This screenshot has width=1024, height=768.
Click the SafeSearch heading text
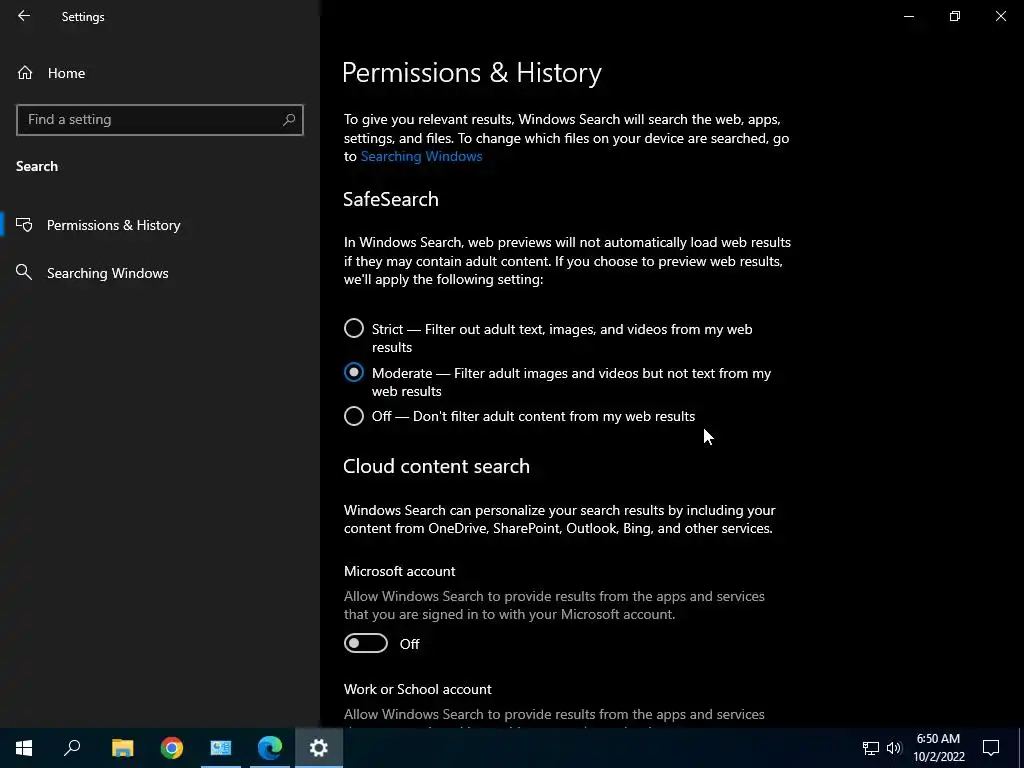pyautogui.click(x=391, y=199)
